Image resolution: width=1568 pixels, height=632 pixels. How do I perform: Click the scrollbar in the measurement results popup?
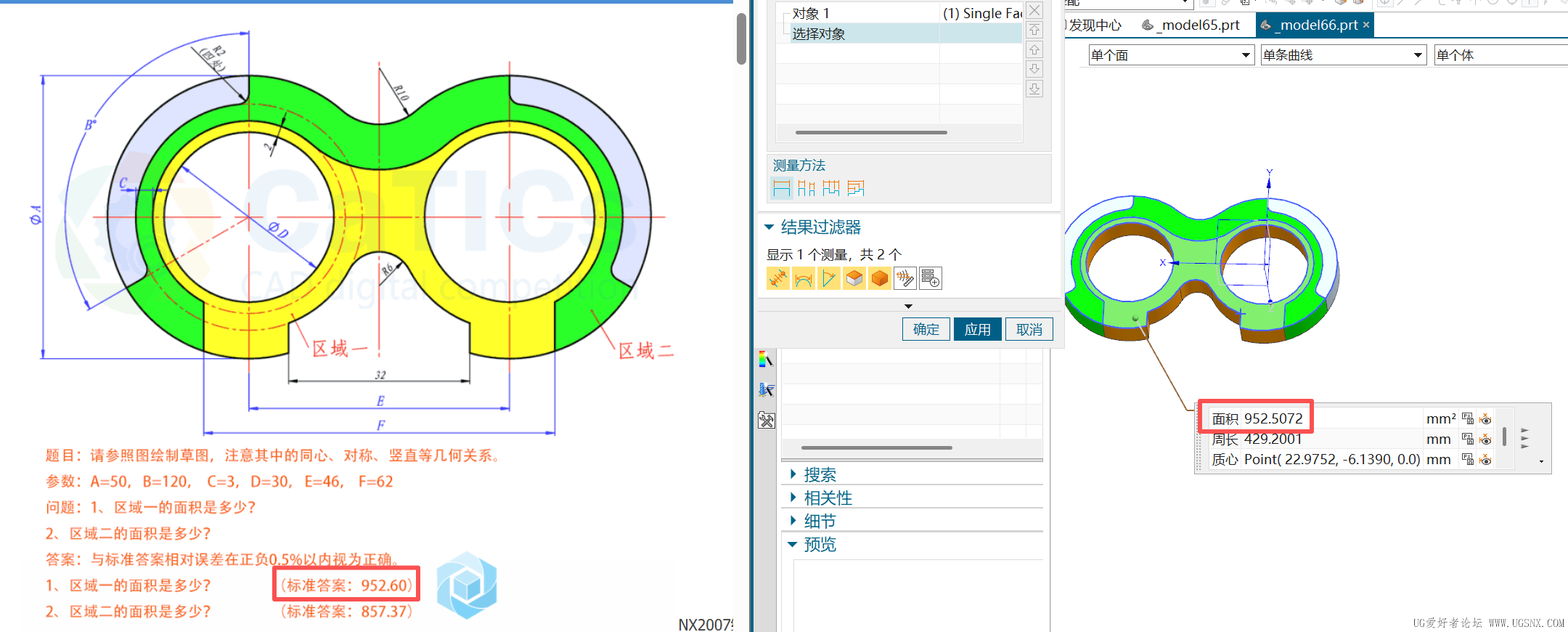click(1504, 436)
